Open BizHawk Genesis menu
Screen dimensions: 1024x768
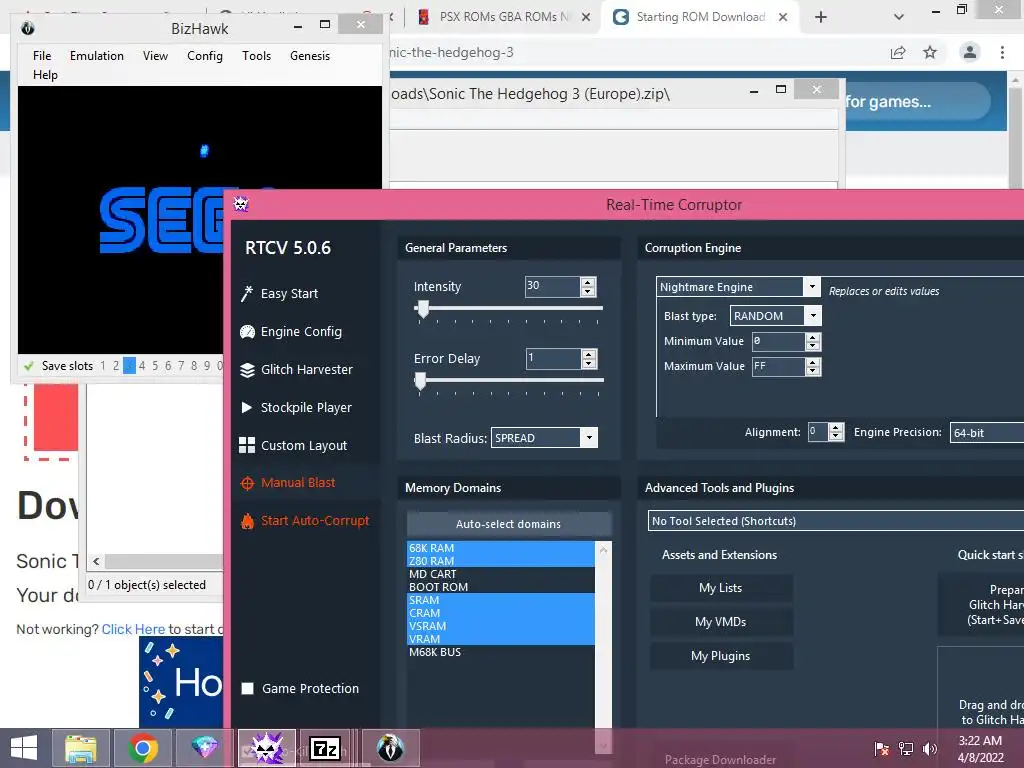point(310,56)
